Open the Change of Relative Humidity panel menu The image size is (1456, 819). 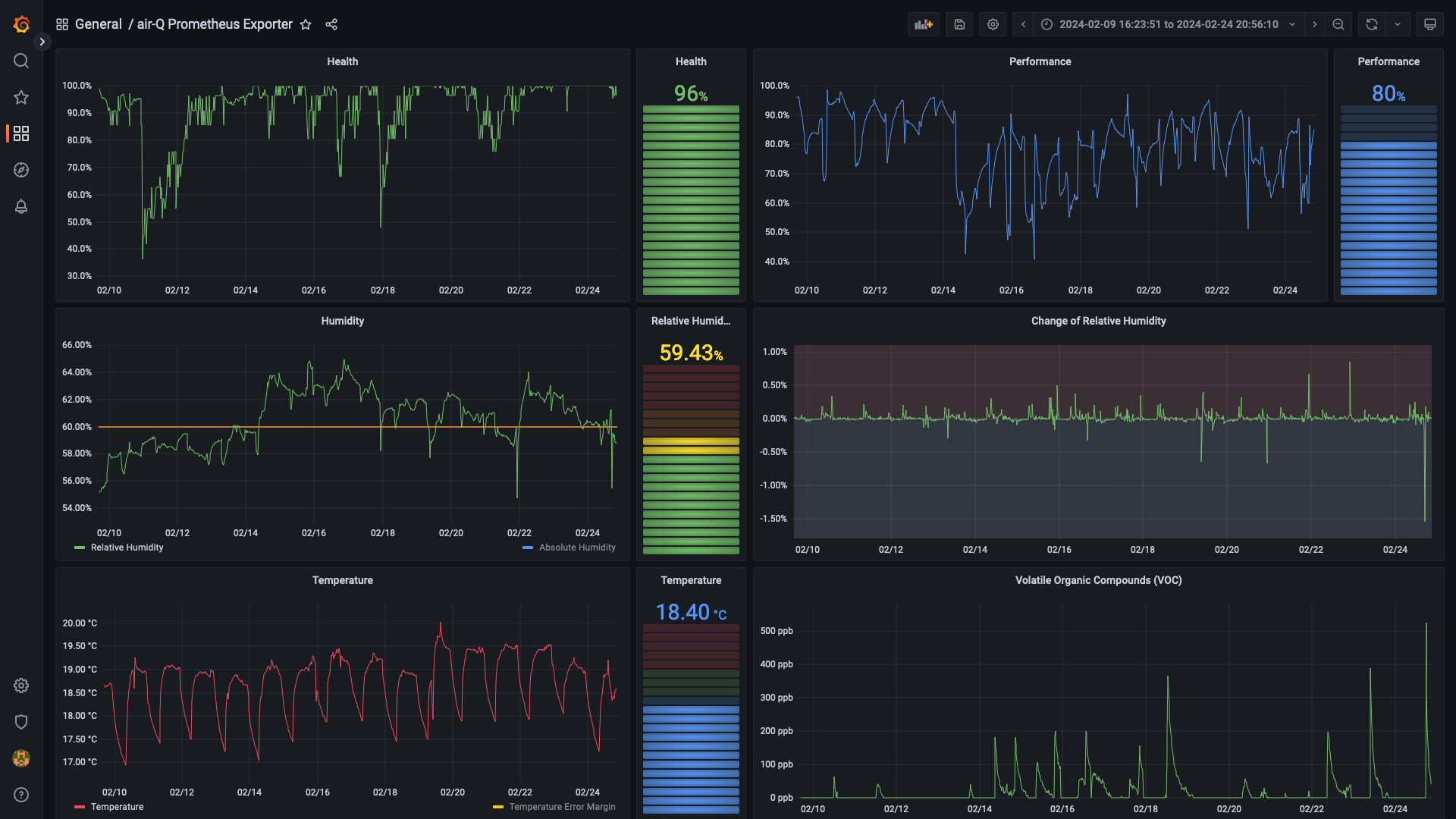coord(1098,321)
